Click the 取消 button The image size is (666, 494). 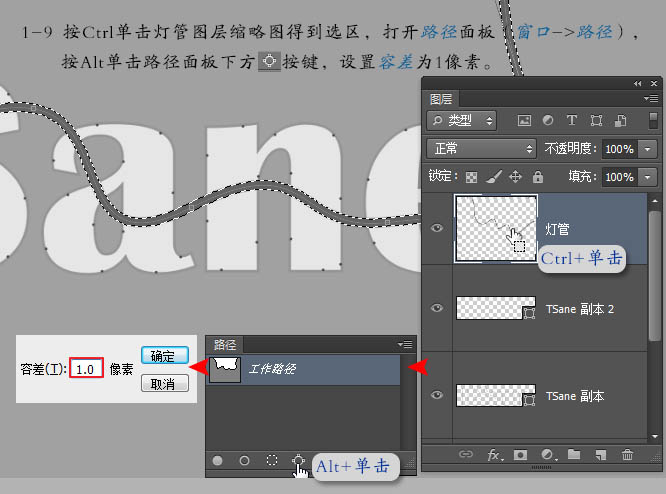coord(163,383)
